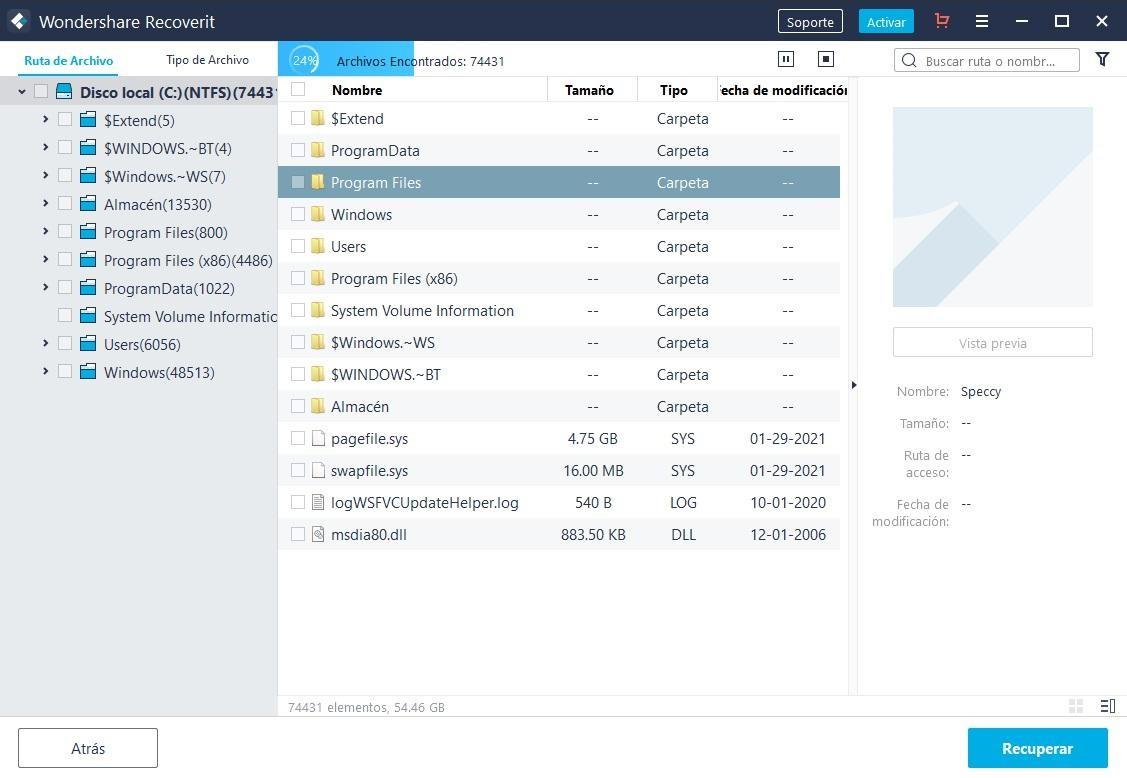Check the pagefile.sys file checkbox

tap(298, 438)
